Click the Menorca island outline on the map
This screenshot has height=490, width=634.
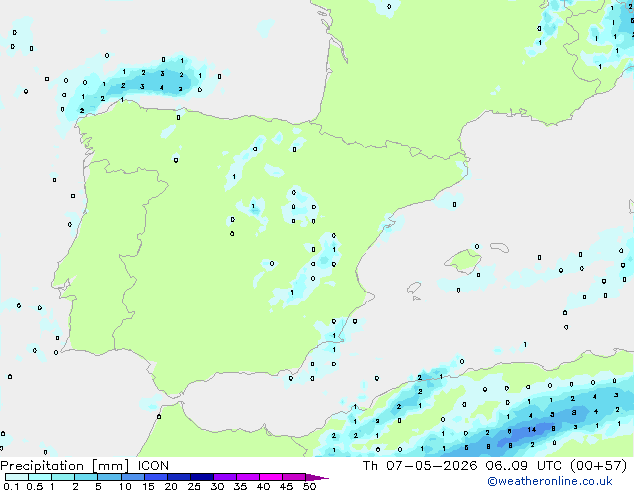[500, 247]
